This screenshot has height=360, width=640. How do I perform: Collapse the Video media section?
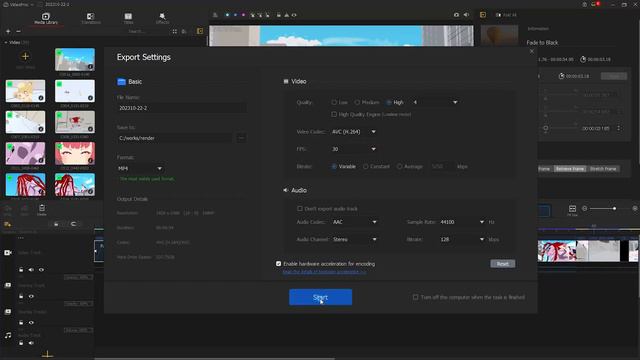[6, 42]
